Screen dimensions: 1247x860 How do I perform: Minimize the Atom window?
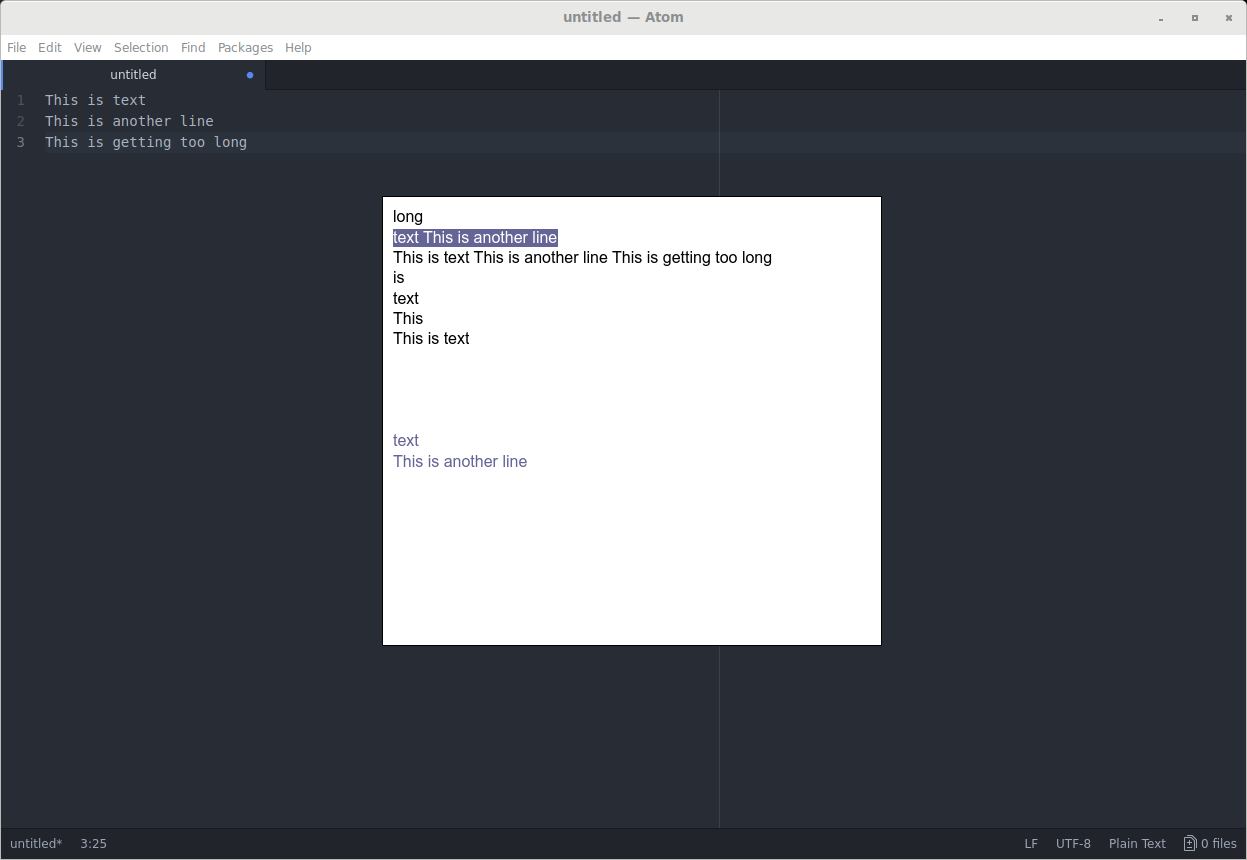(1161, 18)
